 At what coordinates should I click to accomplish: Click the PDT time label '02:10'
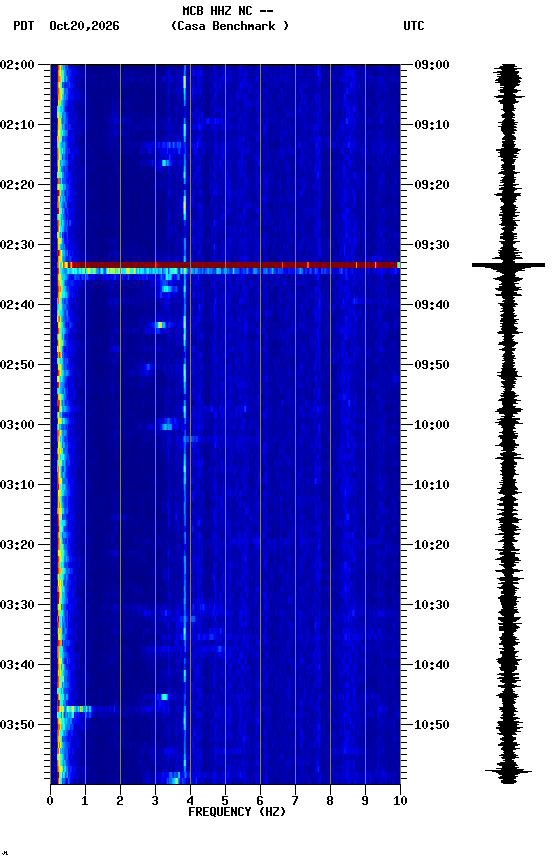coord(17,125)
